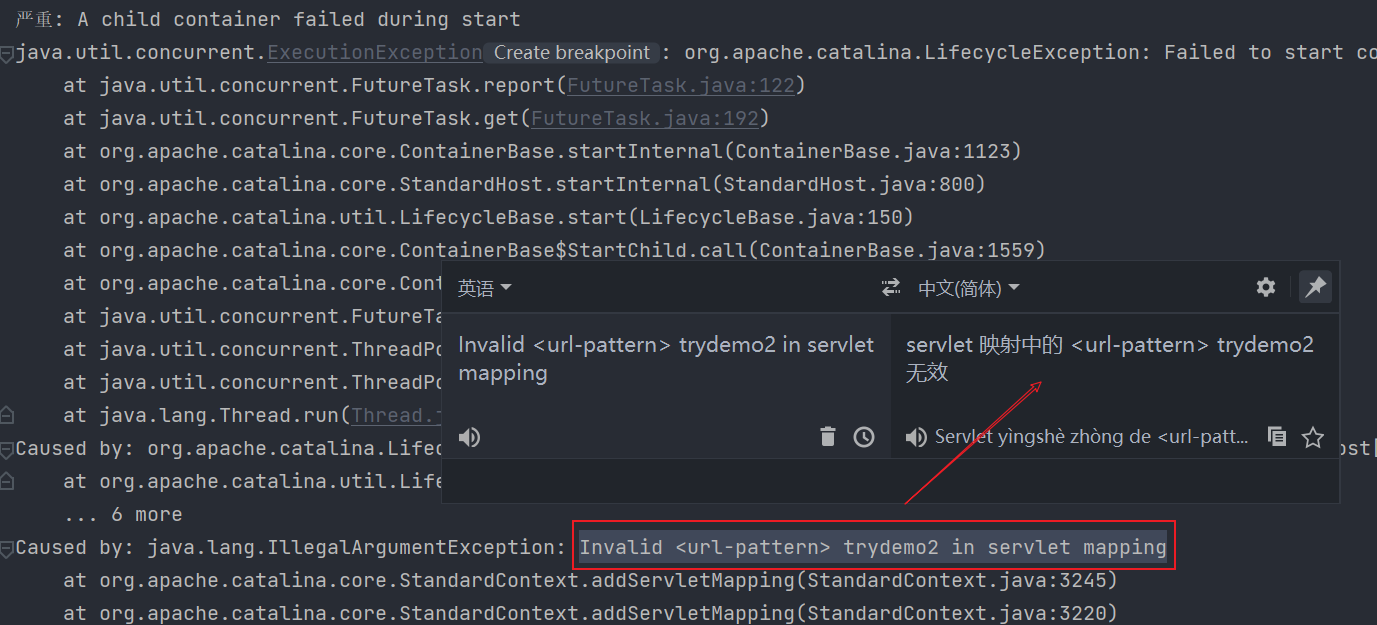The height and width of the screenshot is (625, 1377).
Task: Clear source text with trash icon
Action: pos(827,437)
